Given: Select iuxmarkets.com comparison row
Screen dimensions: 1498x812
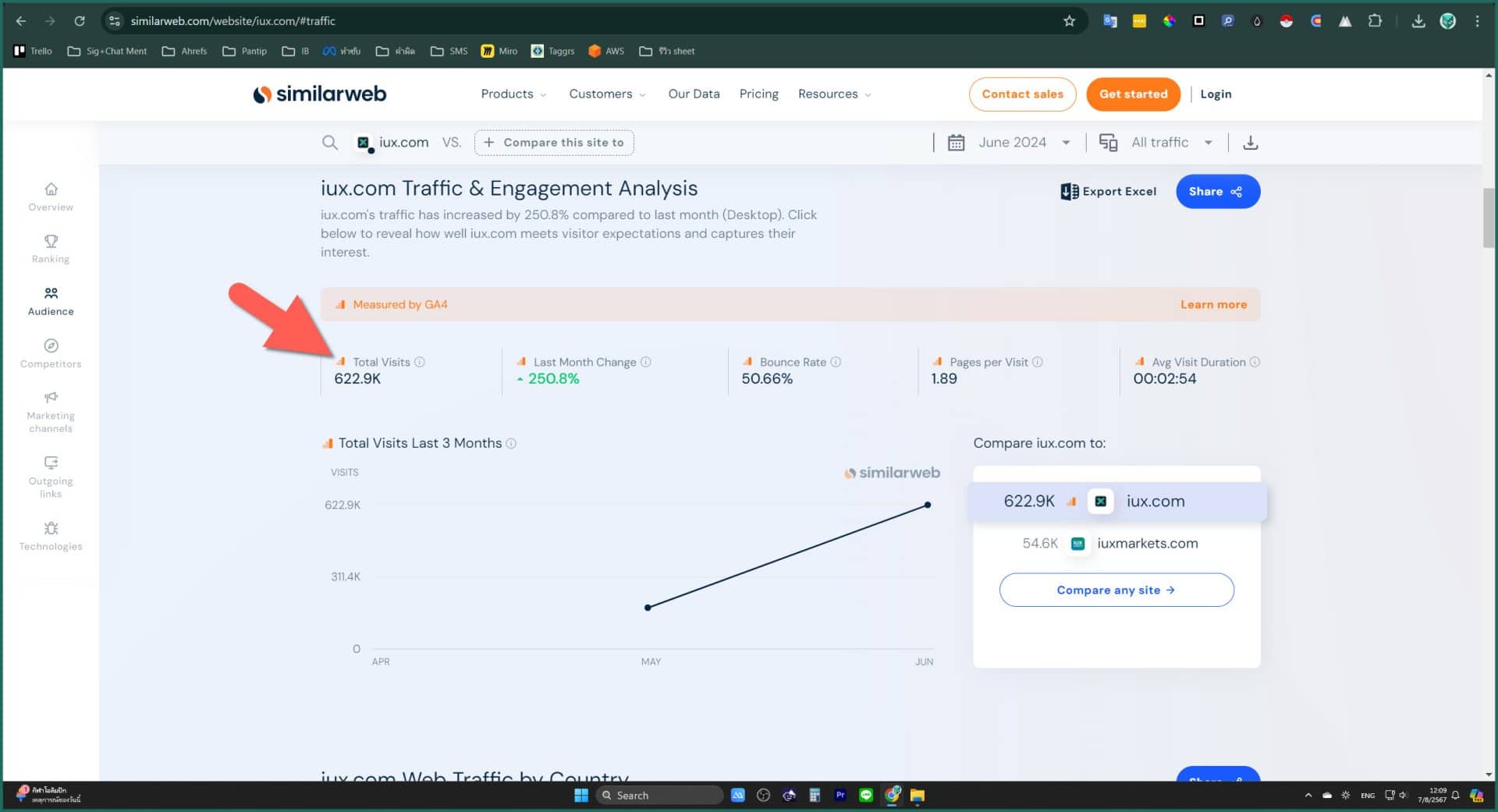Looking at the screenshot, I should (1116, 544).
